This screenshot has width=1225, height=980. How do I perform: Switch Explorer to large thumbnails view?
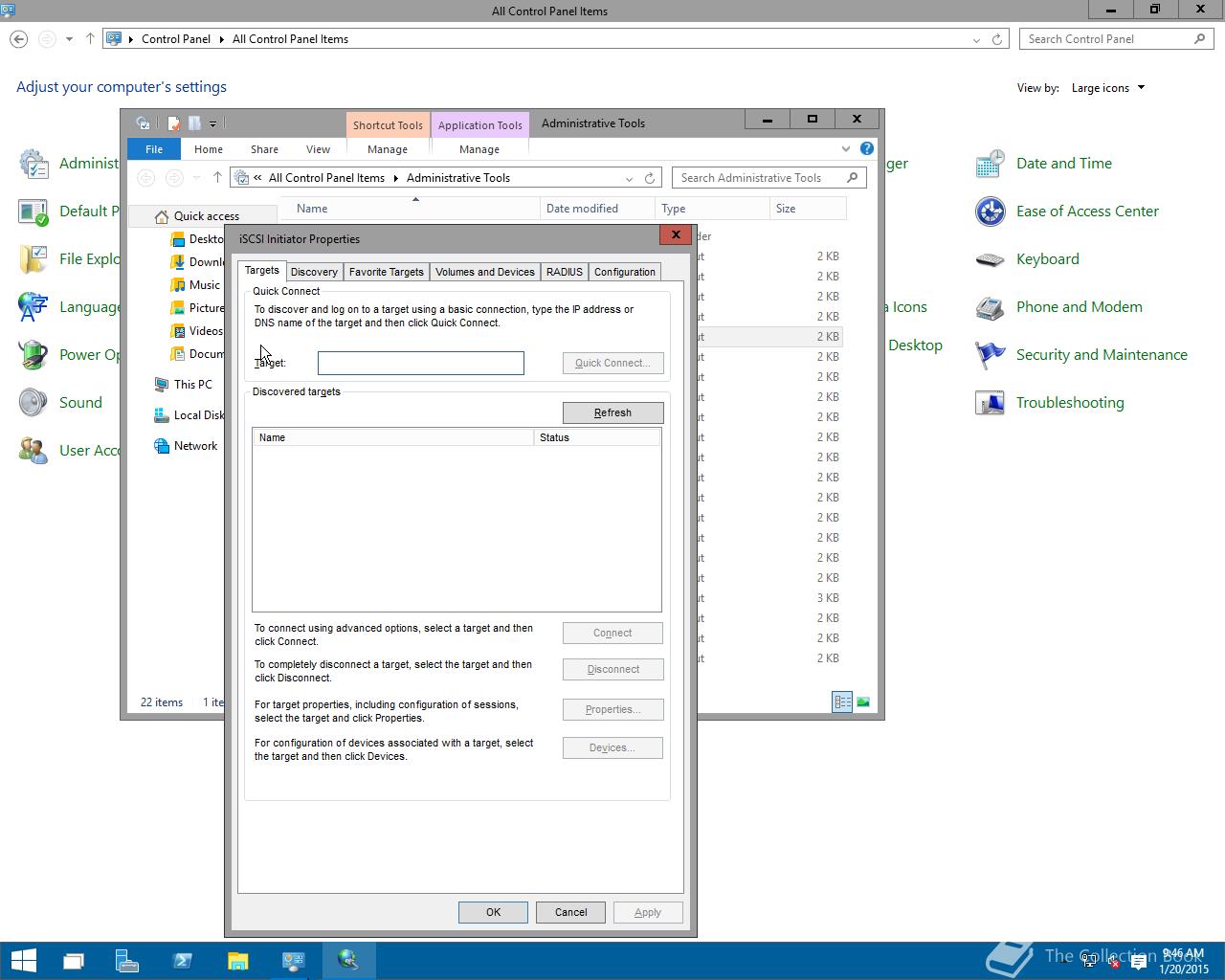coord(863,702)
